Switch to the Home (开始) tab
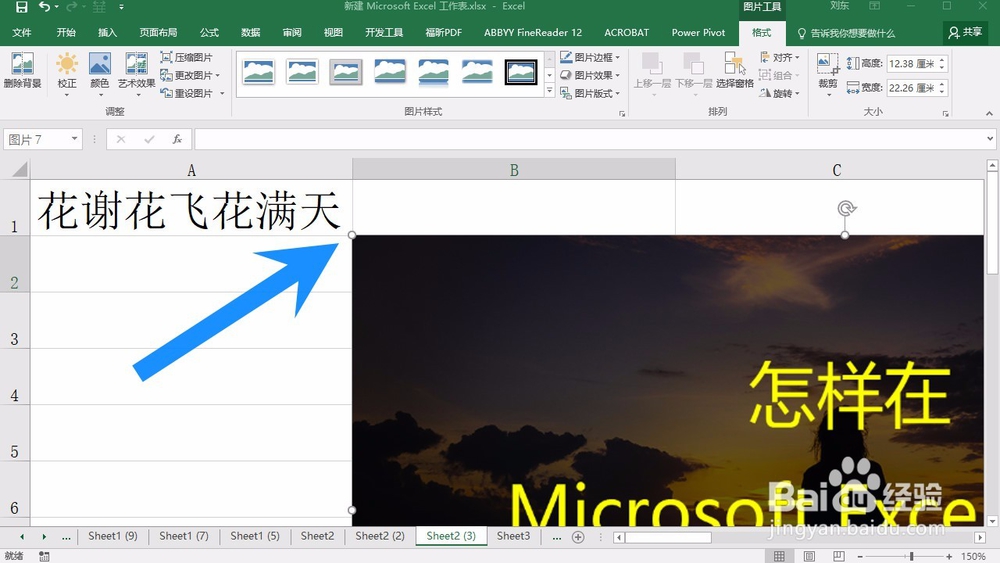 click(x=66, y=33)
